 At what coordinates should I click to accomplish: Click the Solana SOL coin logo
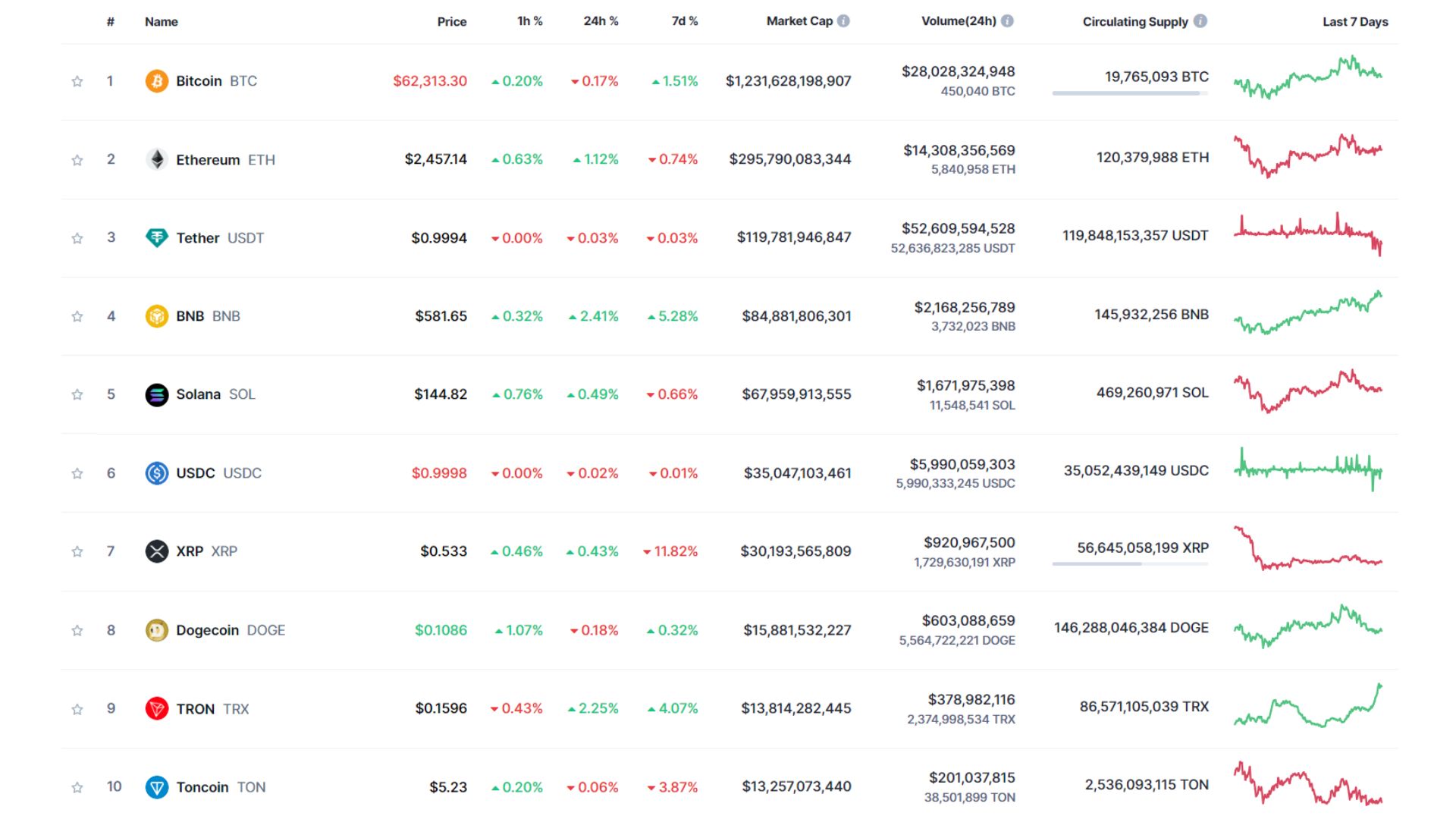(156, 394)
